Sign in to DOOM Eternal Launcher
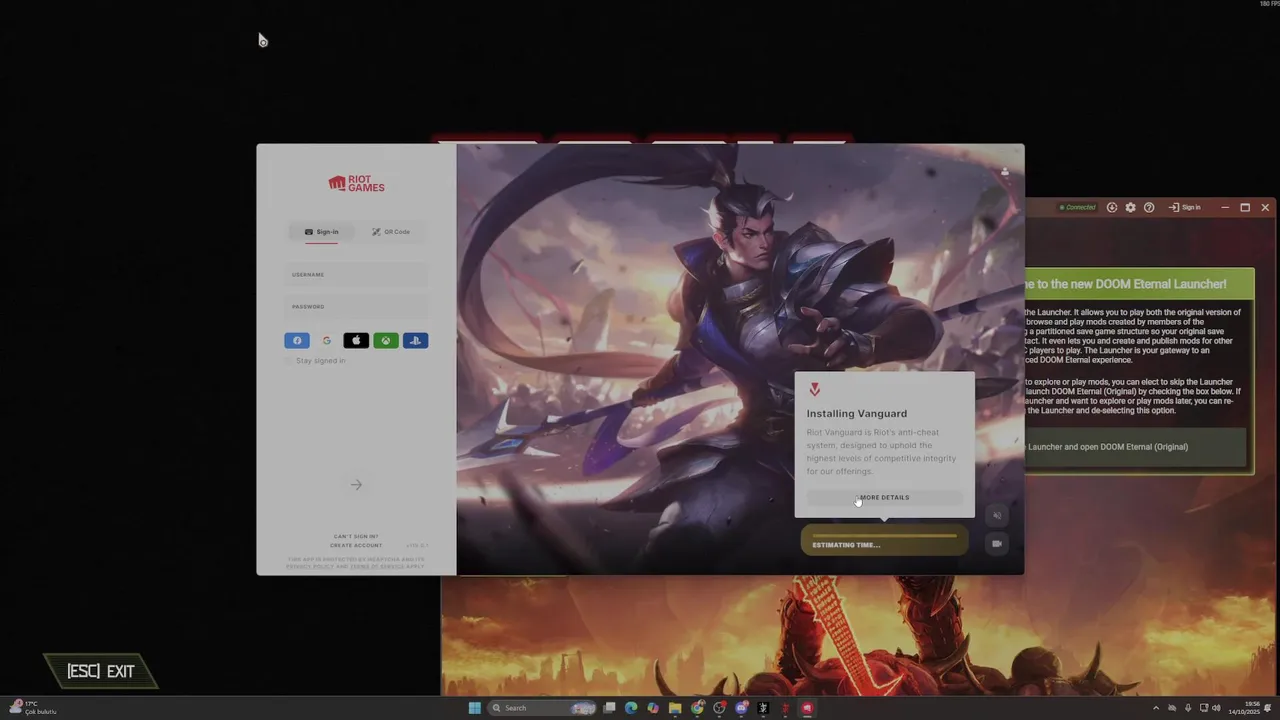Image resolution: width=1280 pixels, height=720 pixels. [x=1185, y=208]
